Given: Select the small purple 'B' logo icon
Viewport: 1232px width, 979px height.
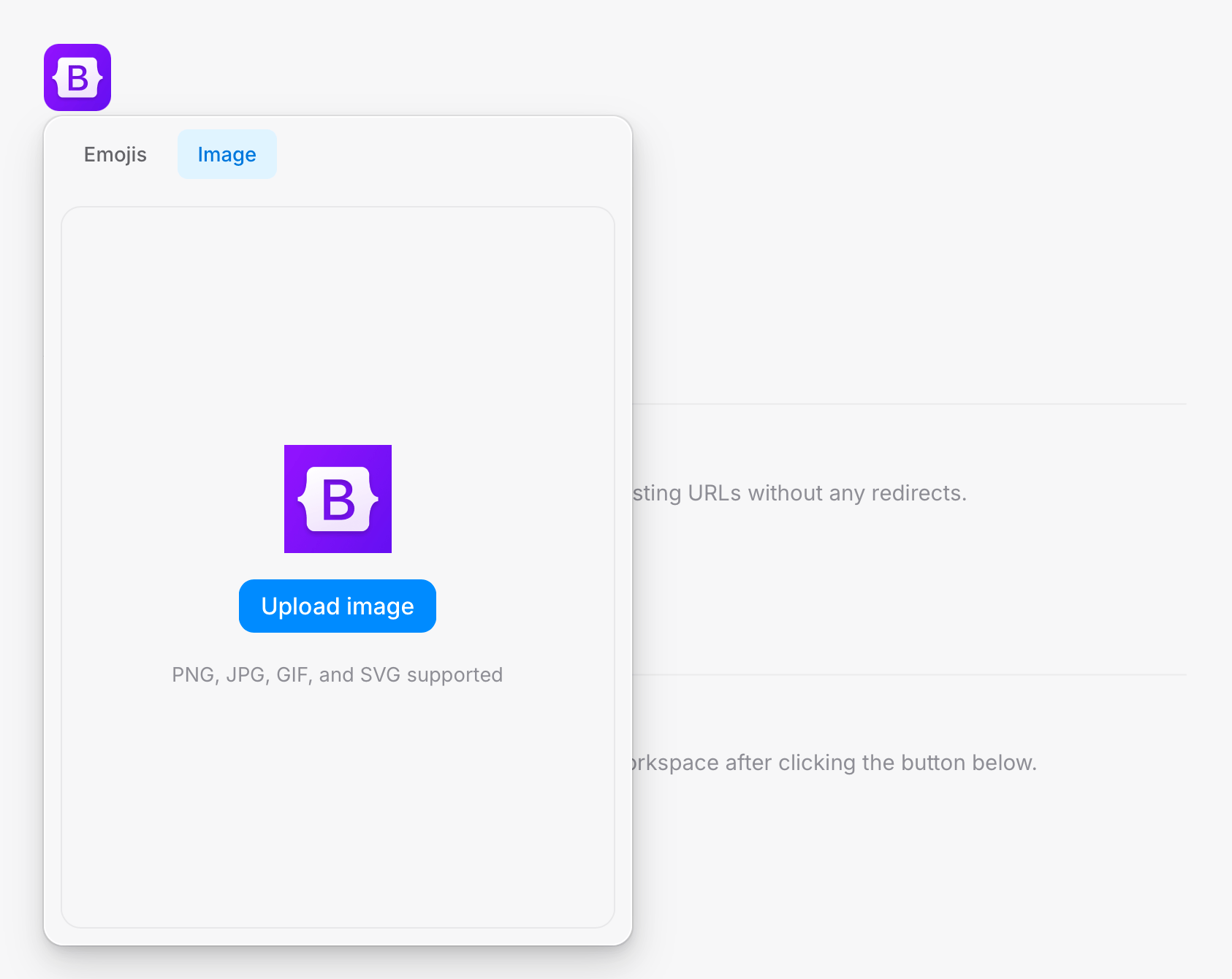Looking at the screenshot, I should tap(77, 77).
